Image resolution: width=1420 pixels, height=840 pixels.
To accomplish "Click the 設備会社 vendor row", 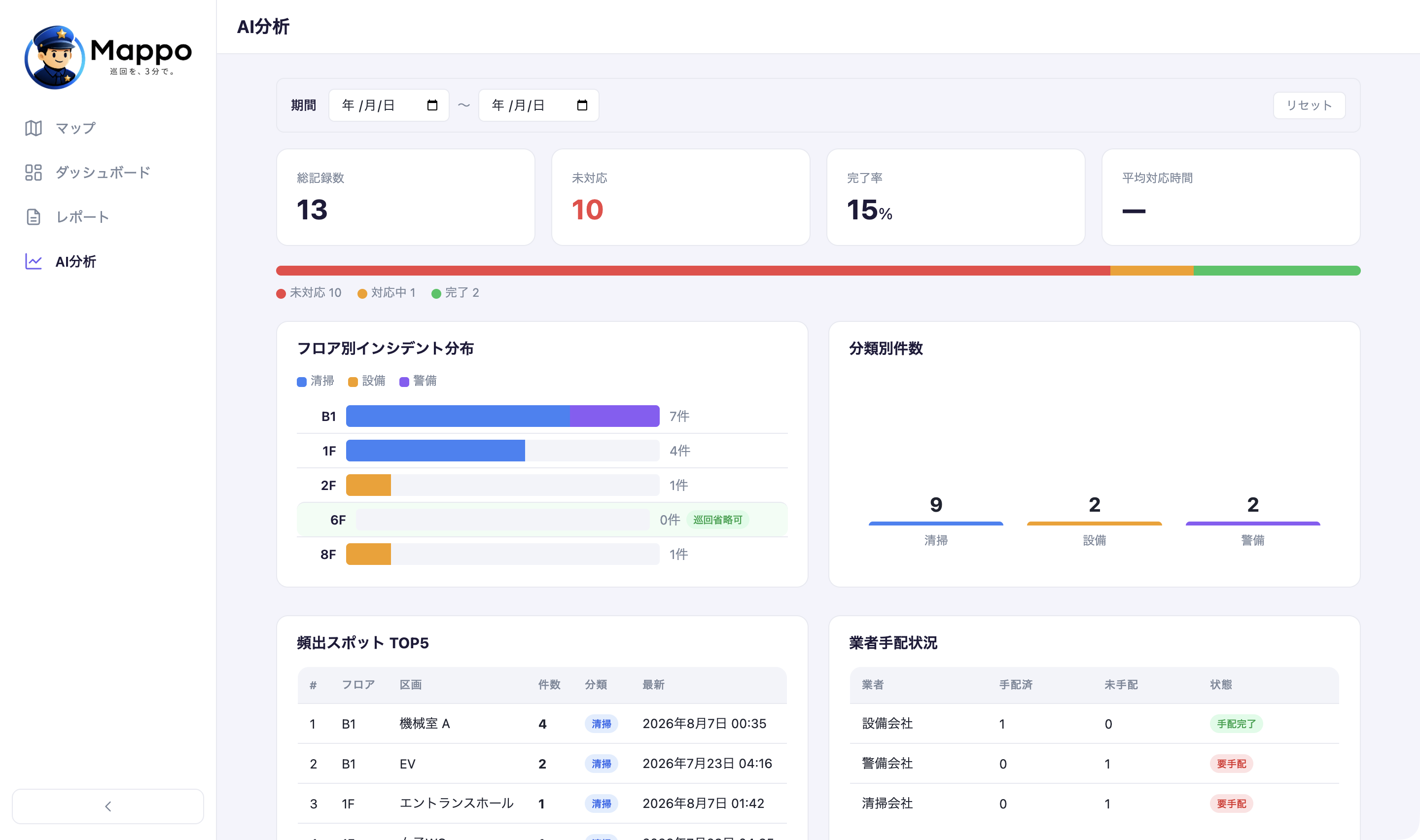I will 1095,724.
